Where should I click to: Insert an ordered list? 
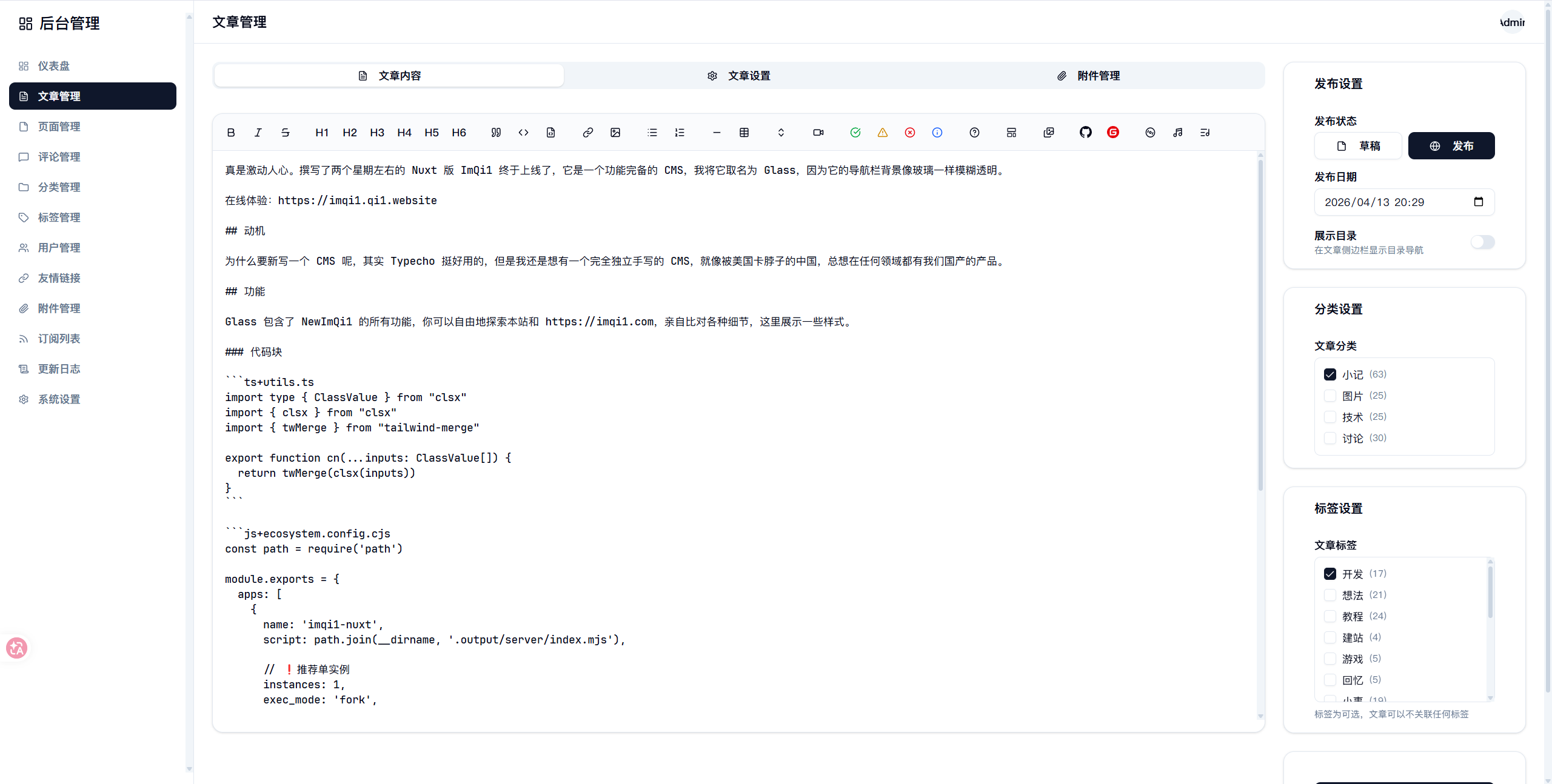[680, 133]
